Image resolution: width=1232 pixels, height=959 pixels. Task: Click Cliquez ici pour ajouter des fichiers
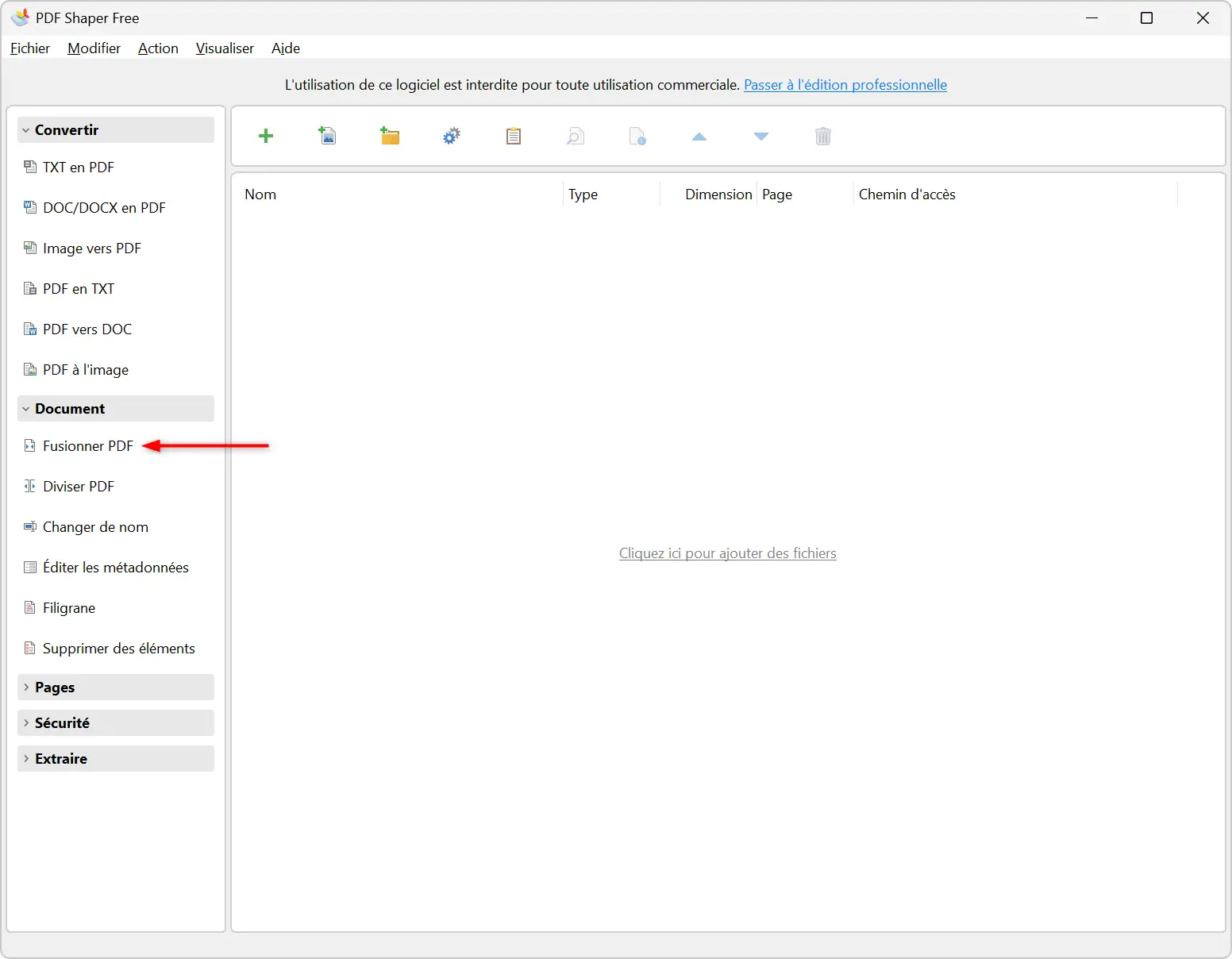(x=728, y=553)
